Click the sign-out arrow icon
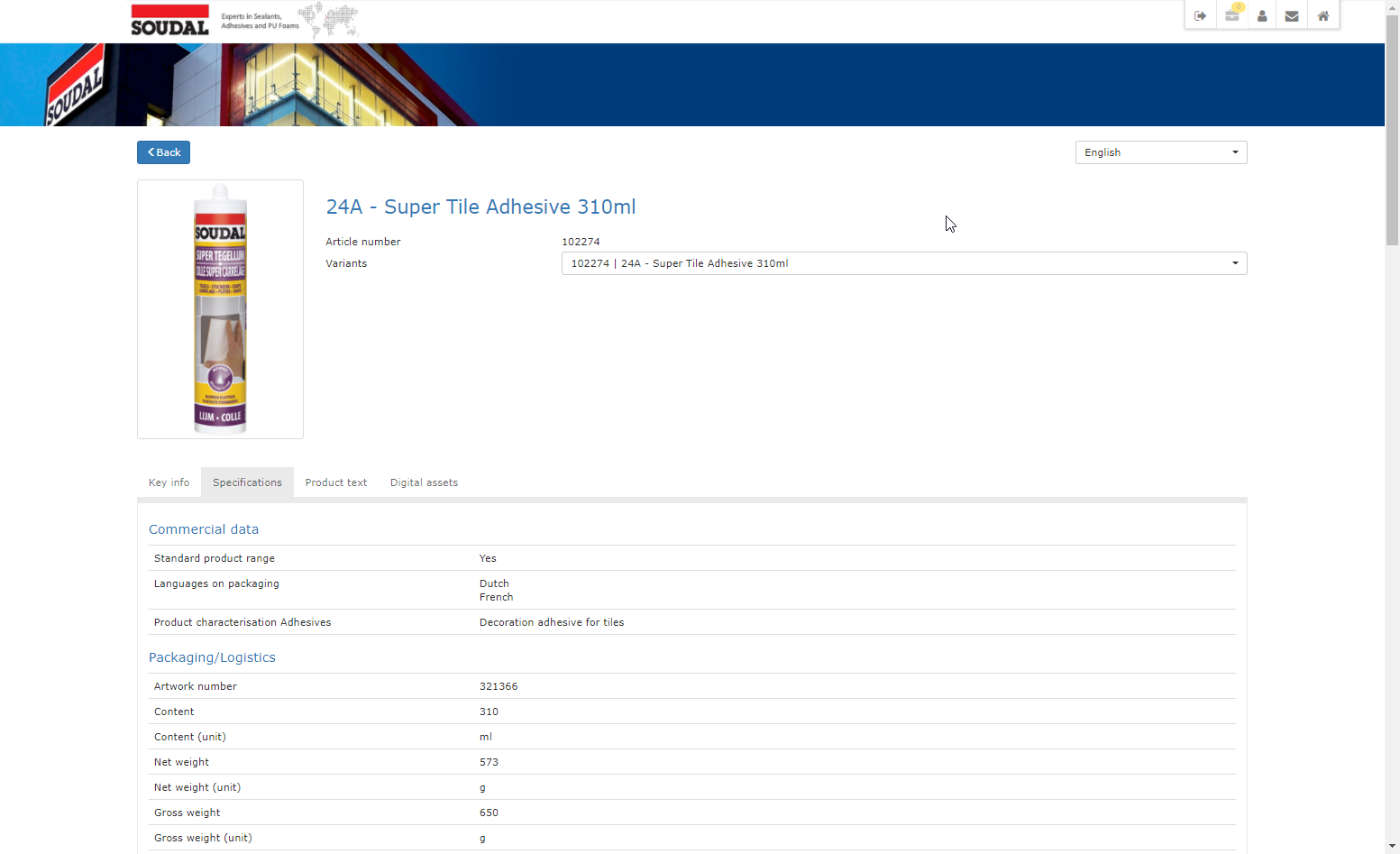The height and width of the screenshot is (854, 1400). point(1200,15)
